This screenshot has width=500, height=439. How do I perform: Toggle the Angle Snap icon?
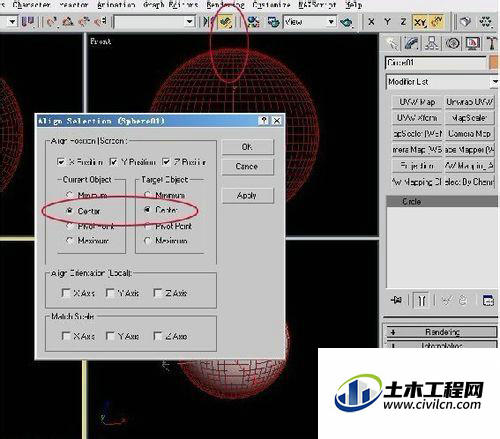[x=68, y=22]
